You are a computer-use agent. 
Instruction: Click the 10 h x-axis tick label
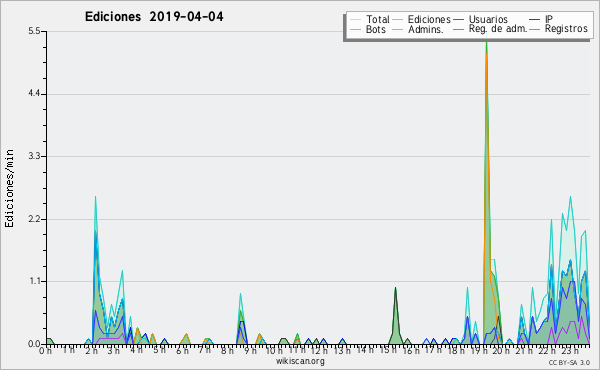point(274,350)
